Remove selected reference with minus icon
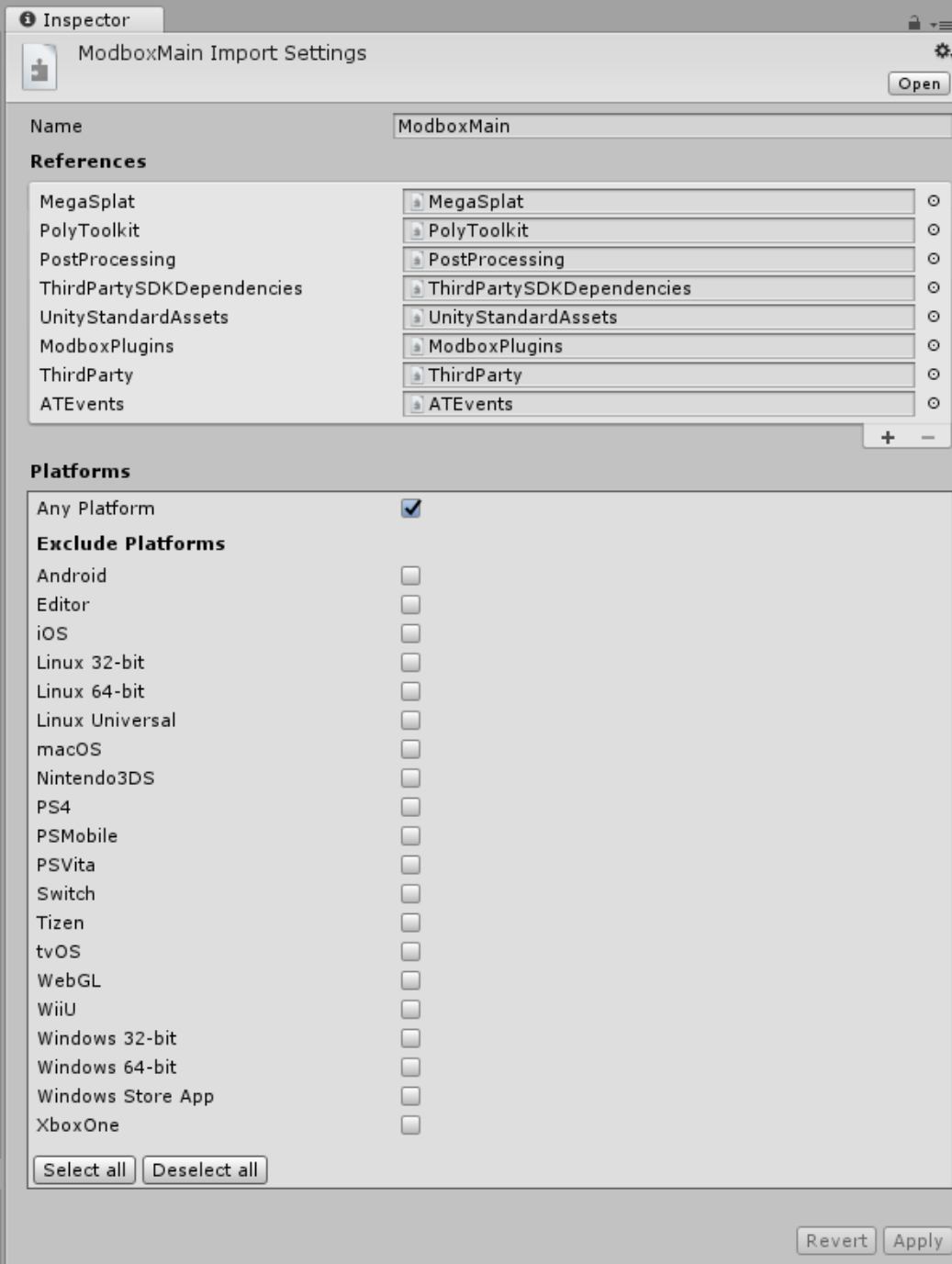 point(928,438)
